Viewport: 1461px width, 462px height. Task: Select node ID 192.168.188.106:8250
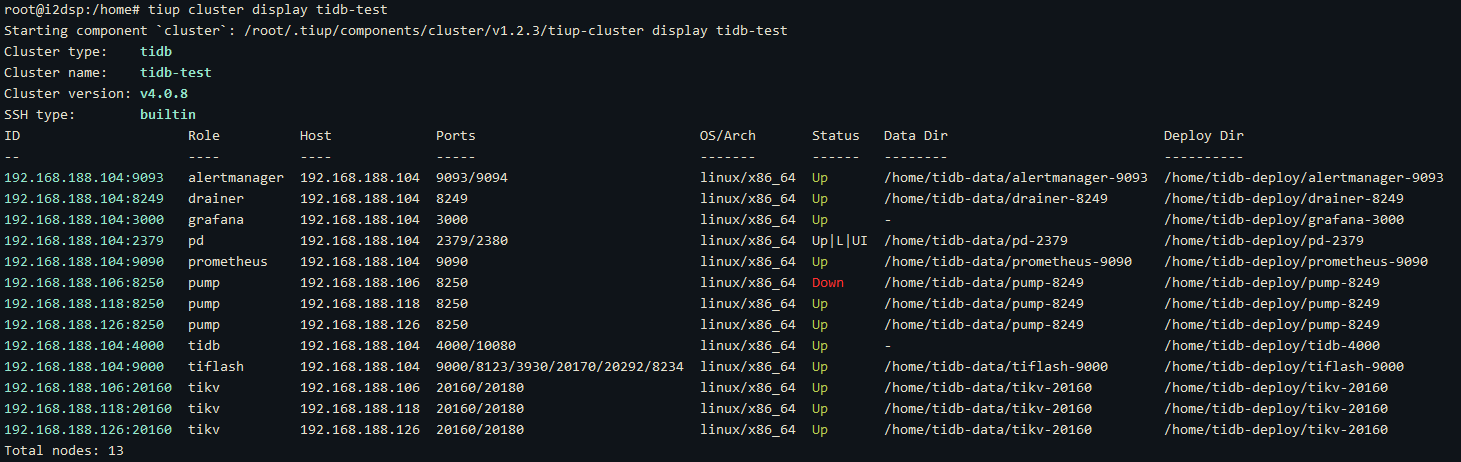tap(84, 283)
